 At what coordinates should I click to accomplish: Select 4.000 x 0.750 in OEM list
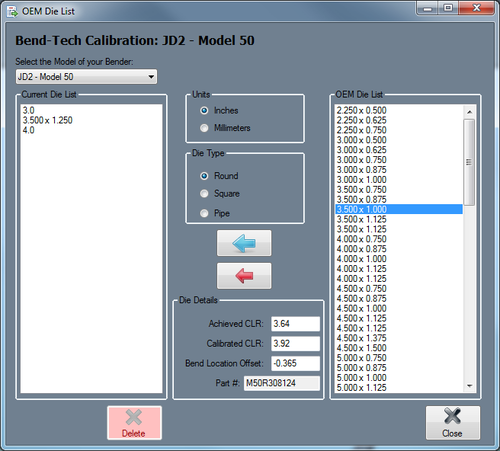pos(399,239)
